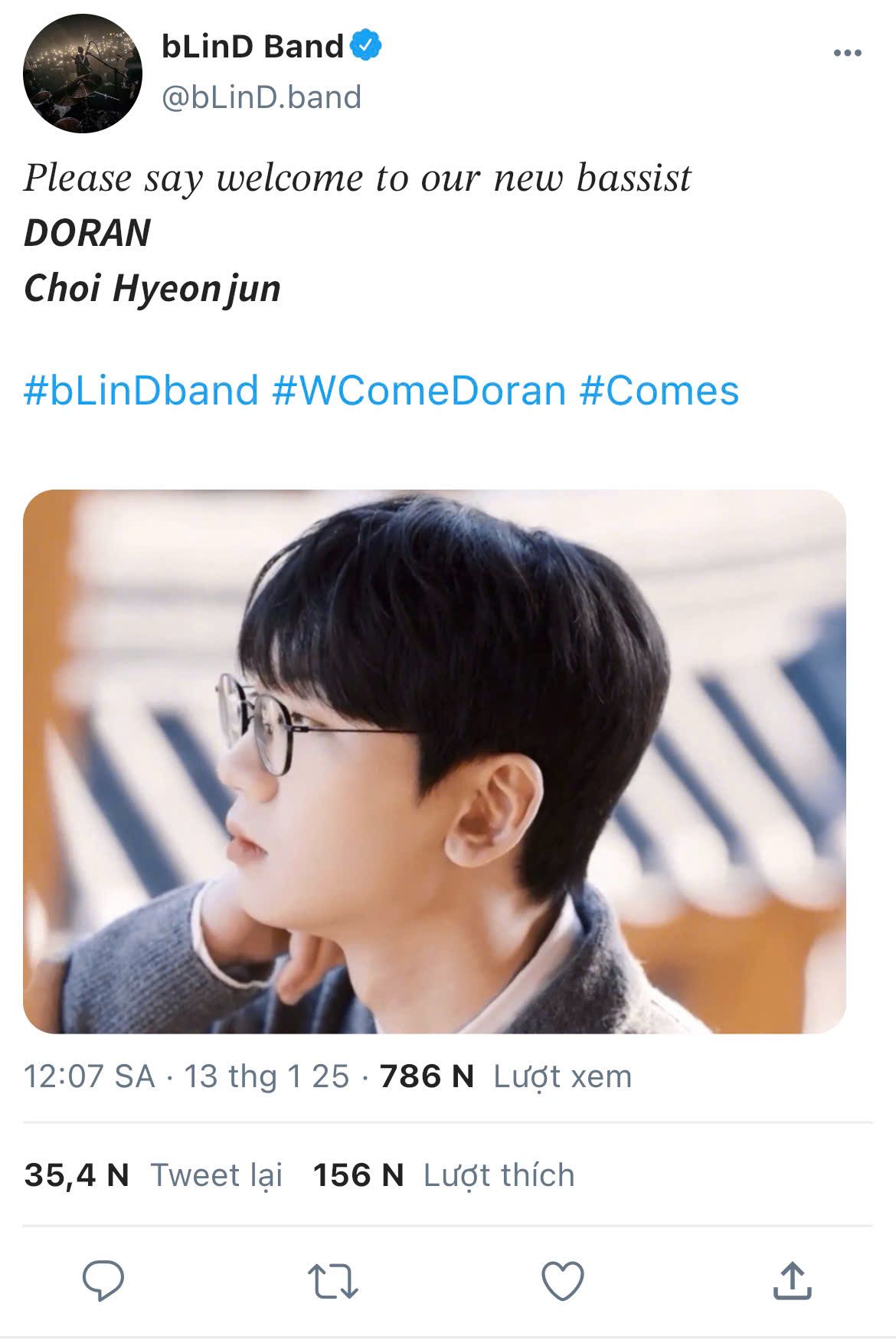Tap the @bLinD.band handle
Screen dimensions: 896x1340
[261, 97]
